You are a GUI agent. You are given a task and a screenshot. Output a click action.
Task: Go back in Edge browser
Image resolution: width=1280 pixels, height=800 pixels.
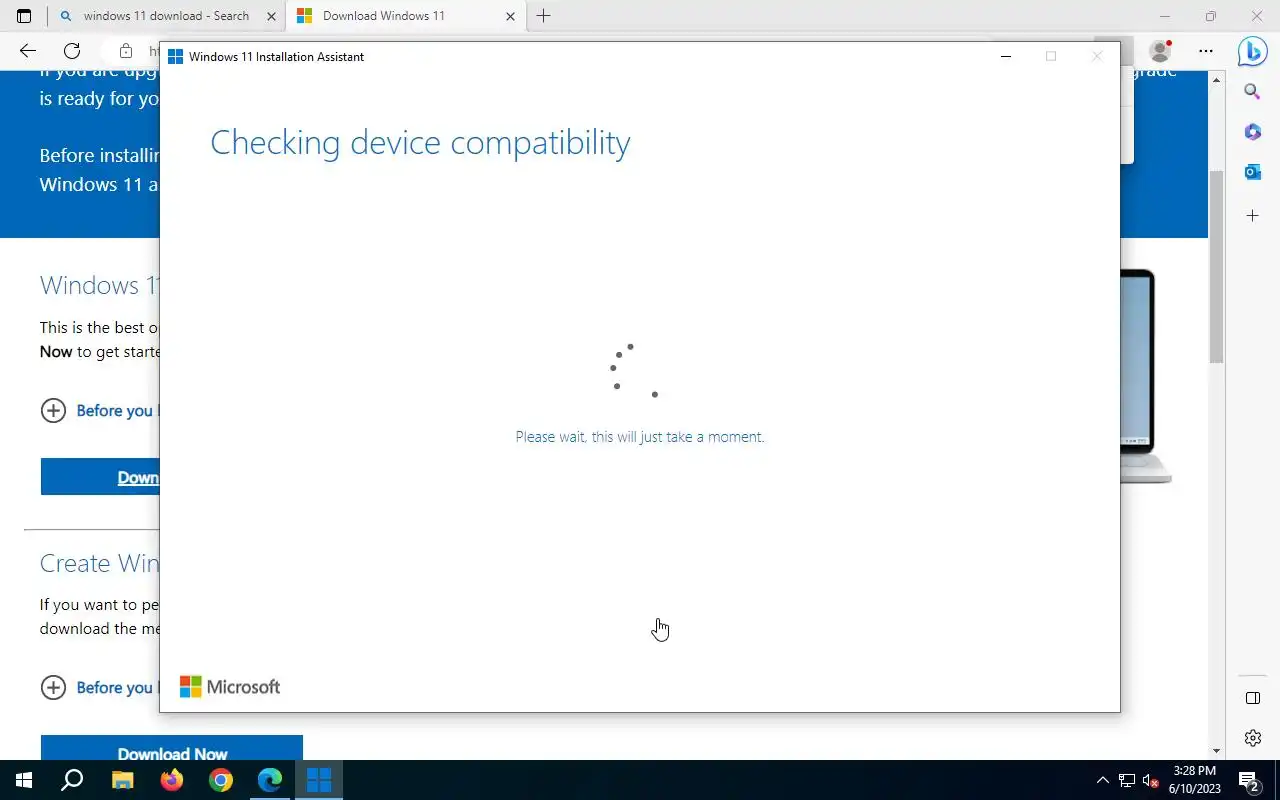(x=27, y=51)
